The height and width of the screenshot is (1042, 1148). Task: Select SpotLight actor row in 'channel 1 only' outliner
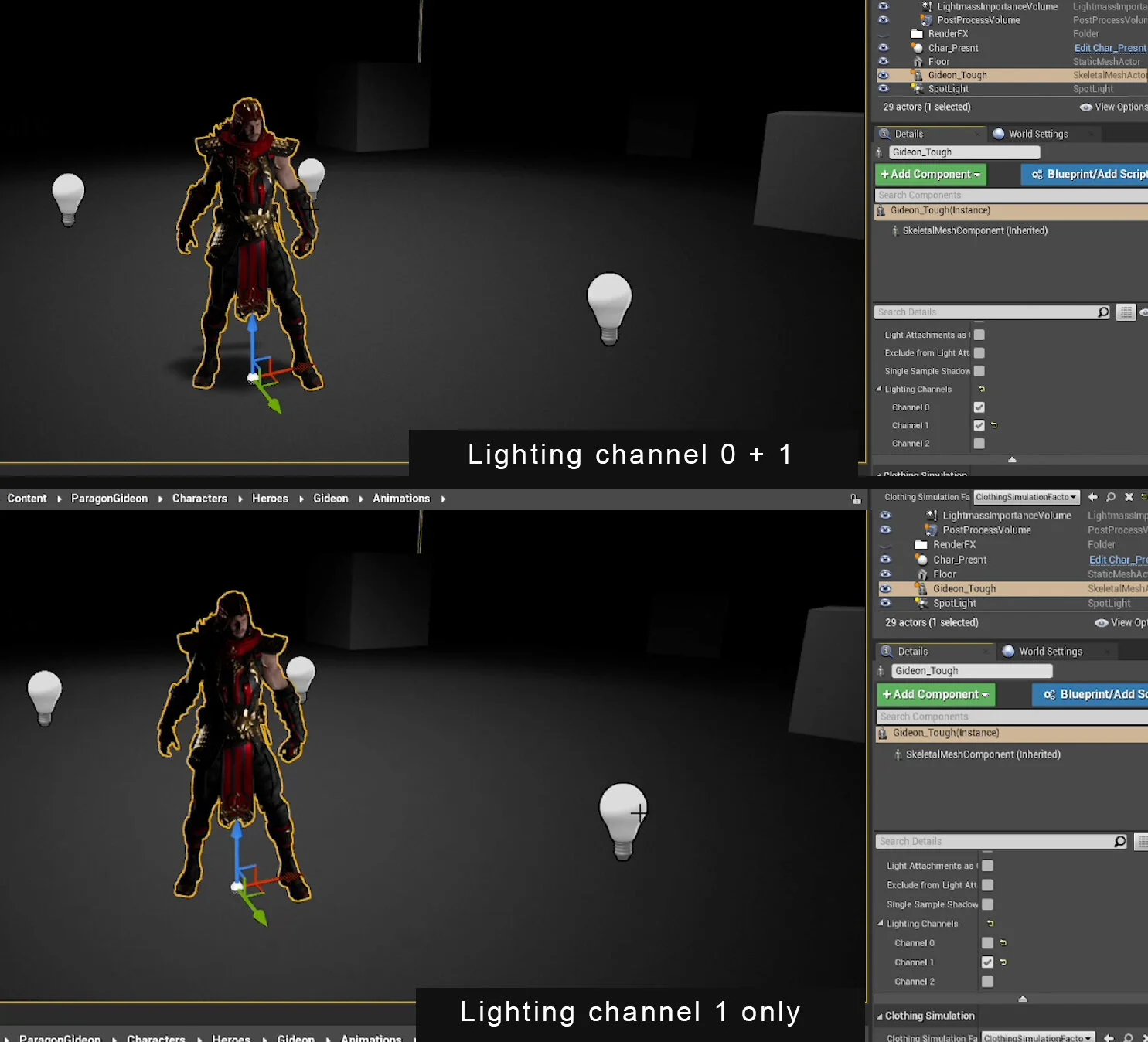1011,604
